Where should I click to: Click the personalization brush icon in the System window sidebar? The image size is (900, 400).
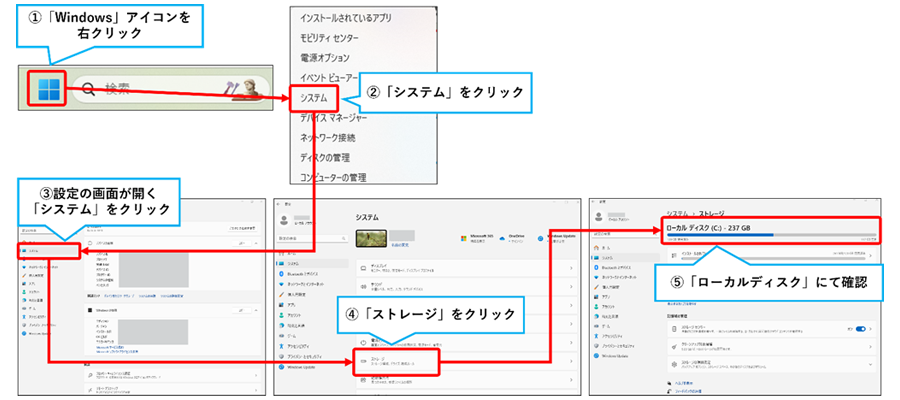point(281,294)
